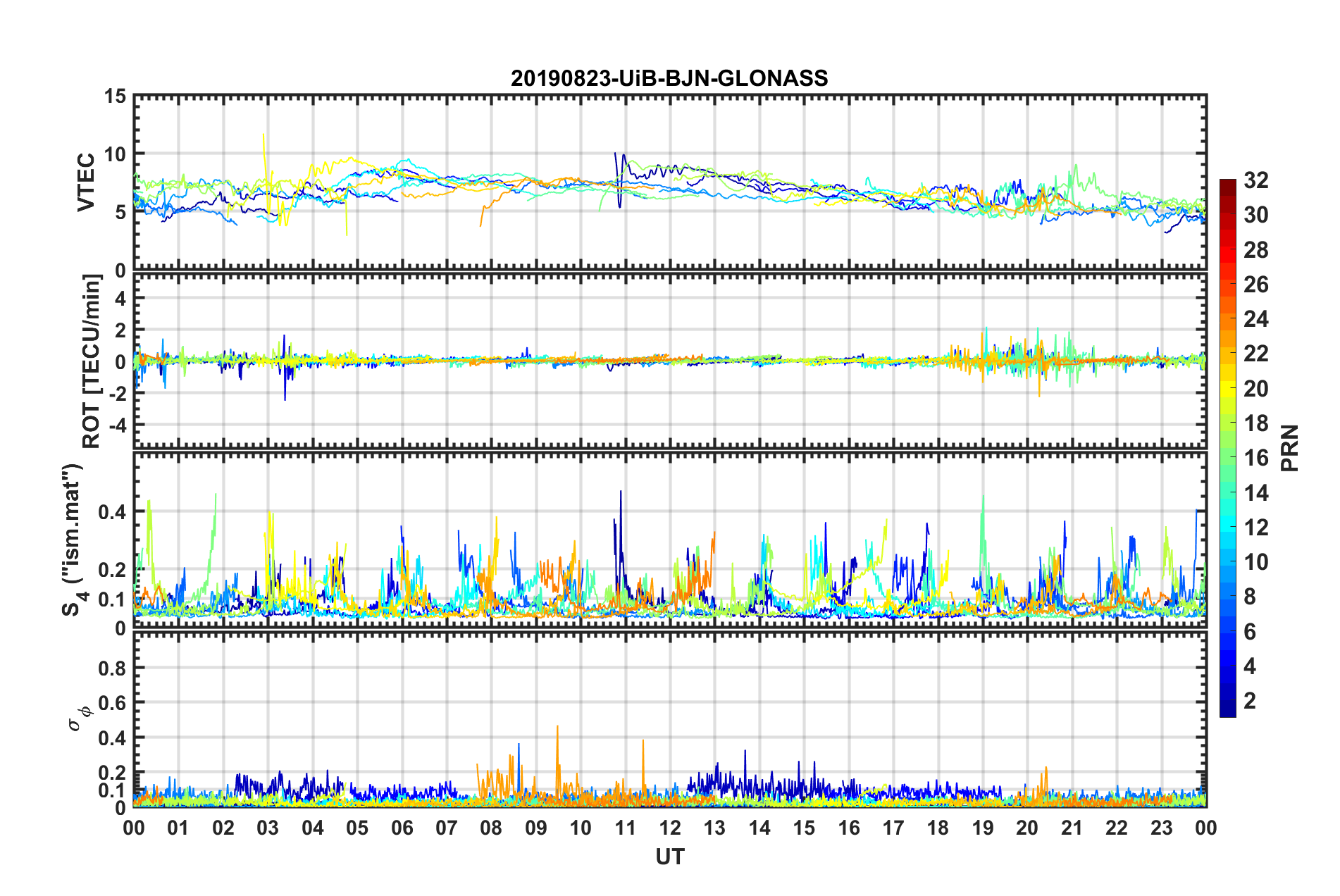Click colorbar tick label 8

[x=1250, y=597]
